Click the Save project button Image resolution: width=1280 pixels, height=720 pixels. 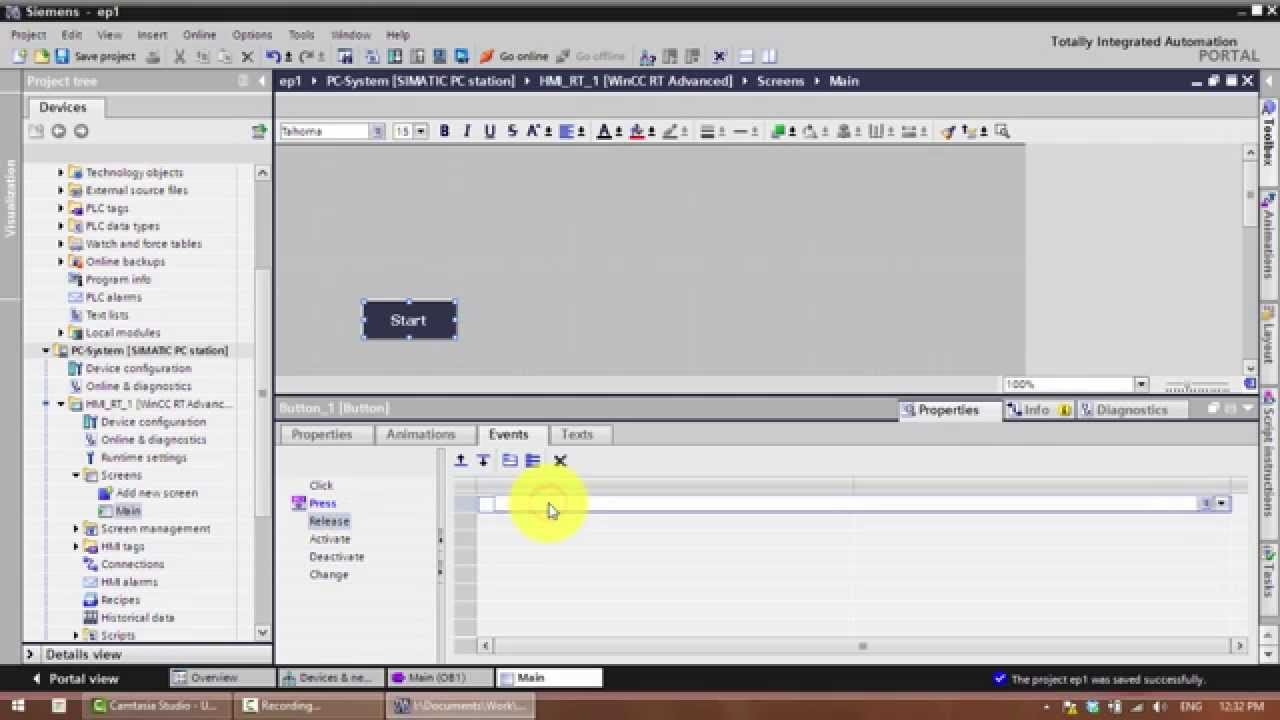pos(95,57)
